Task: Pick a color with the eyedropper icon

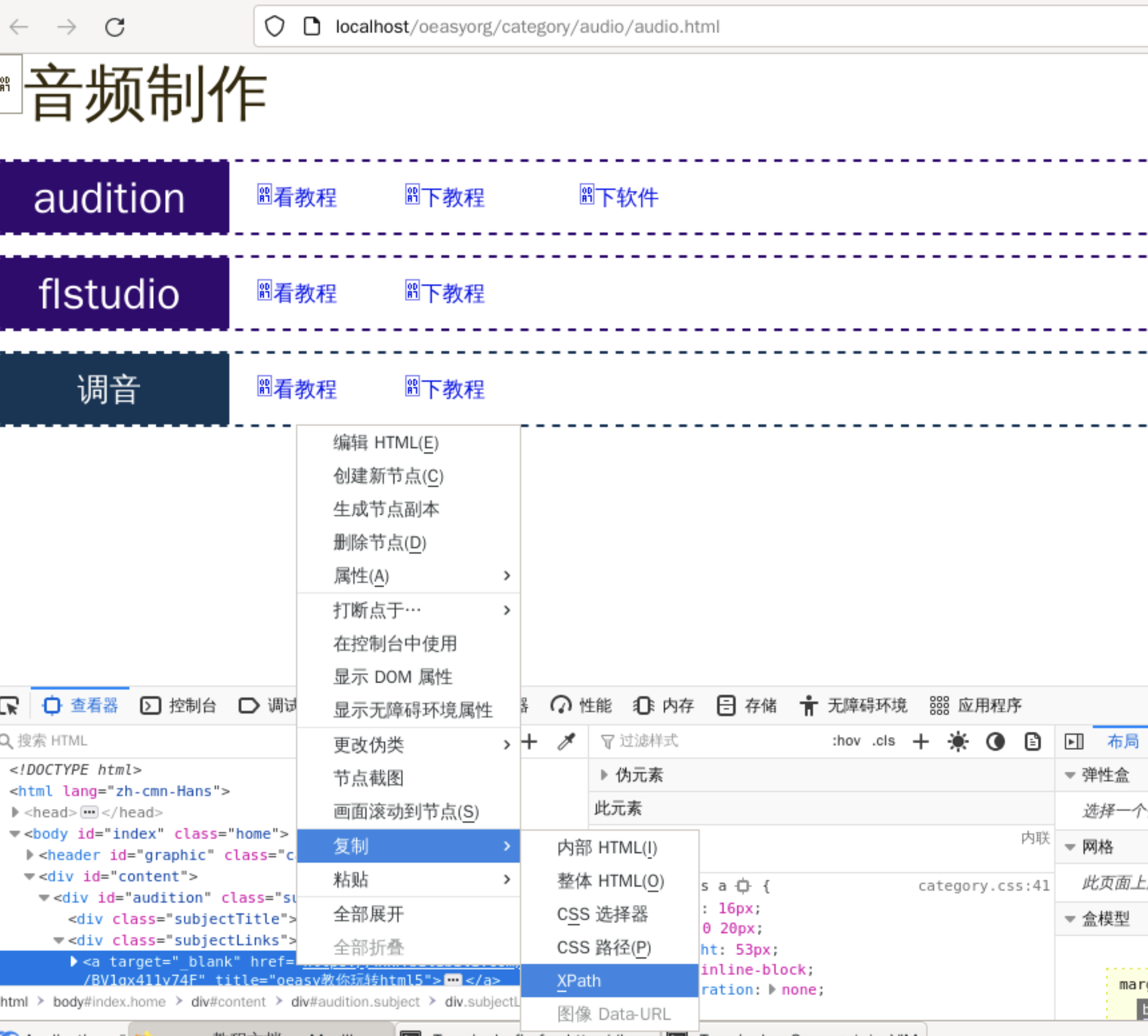Action: click(566, 741)
